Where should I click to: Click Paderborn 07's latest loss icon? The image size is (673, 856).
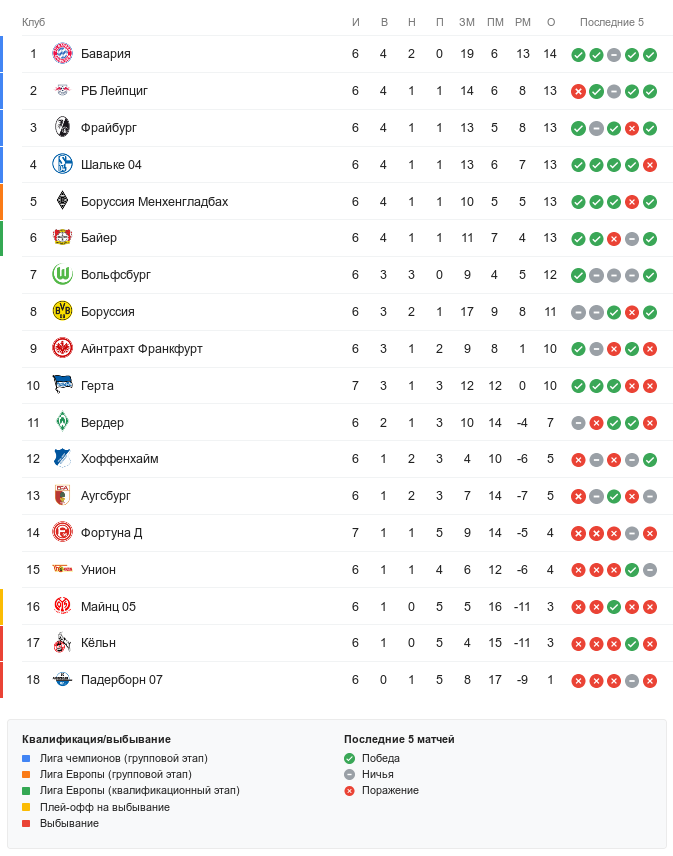click(650, 680)
